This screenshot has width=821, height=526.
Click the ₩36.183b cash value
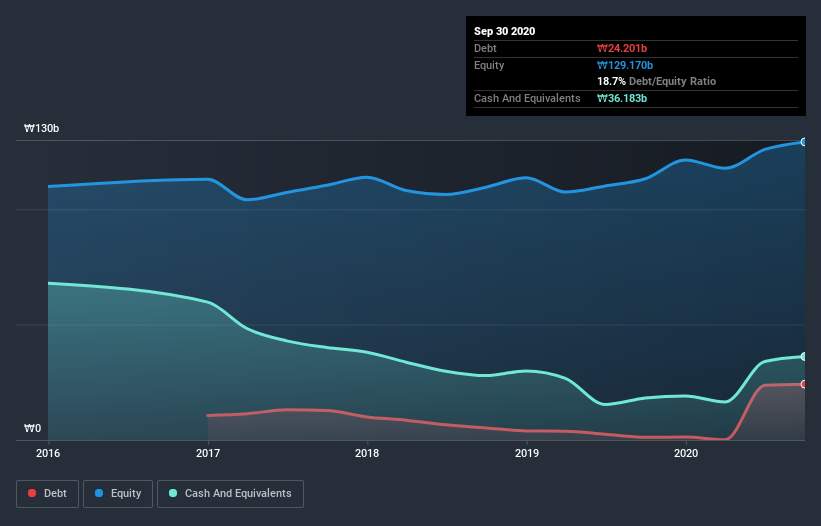(622, 98)
